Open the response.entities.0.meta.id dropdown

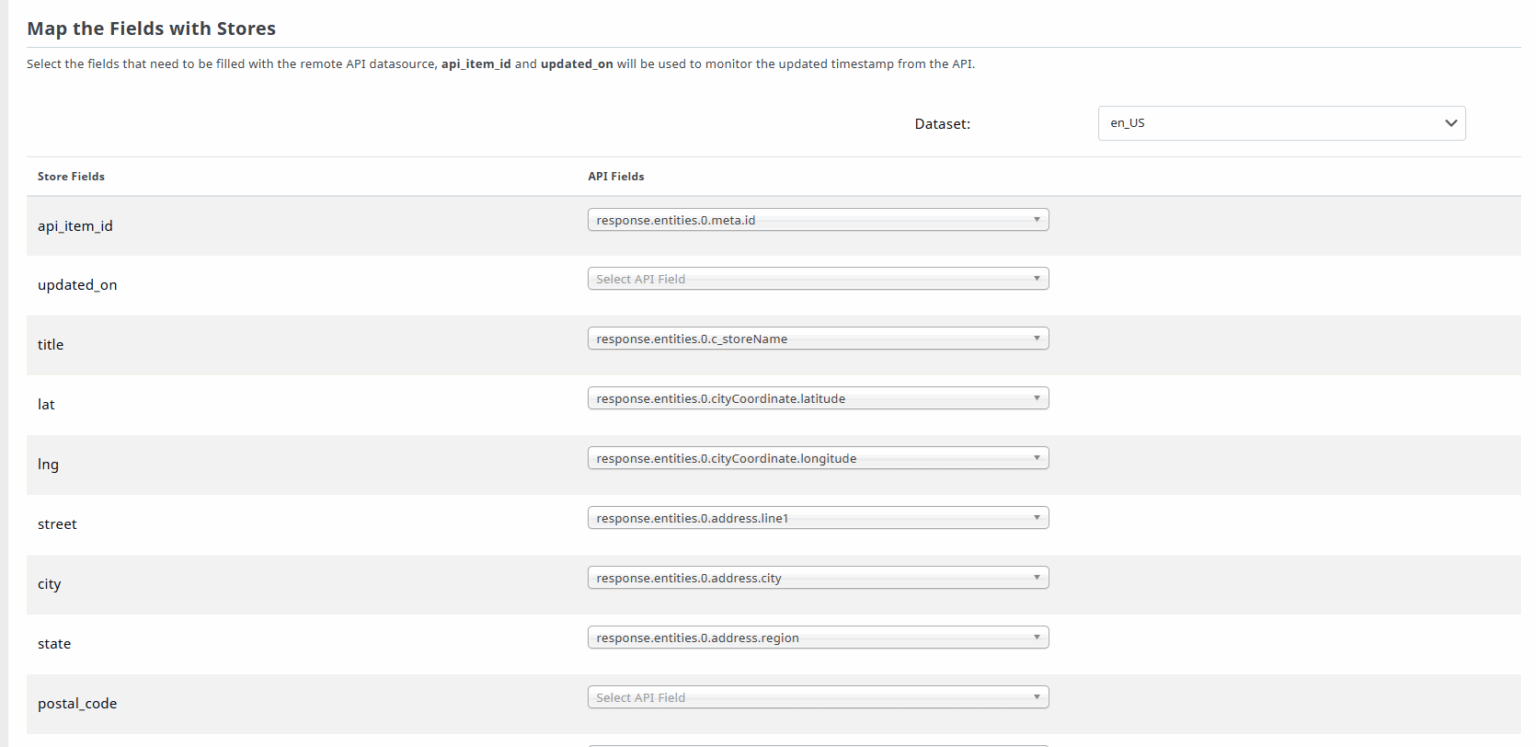pyautogui.click(x=817, y=220)
